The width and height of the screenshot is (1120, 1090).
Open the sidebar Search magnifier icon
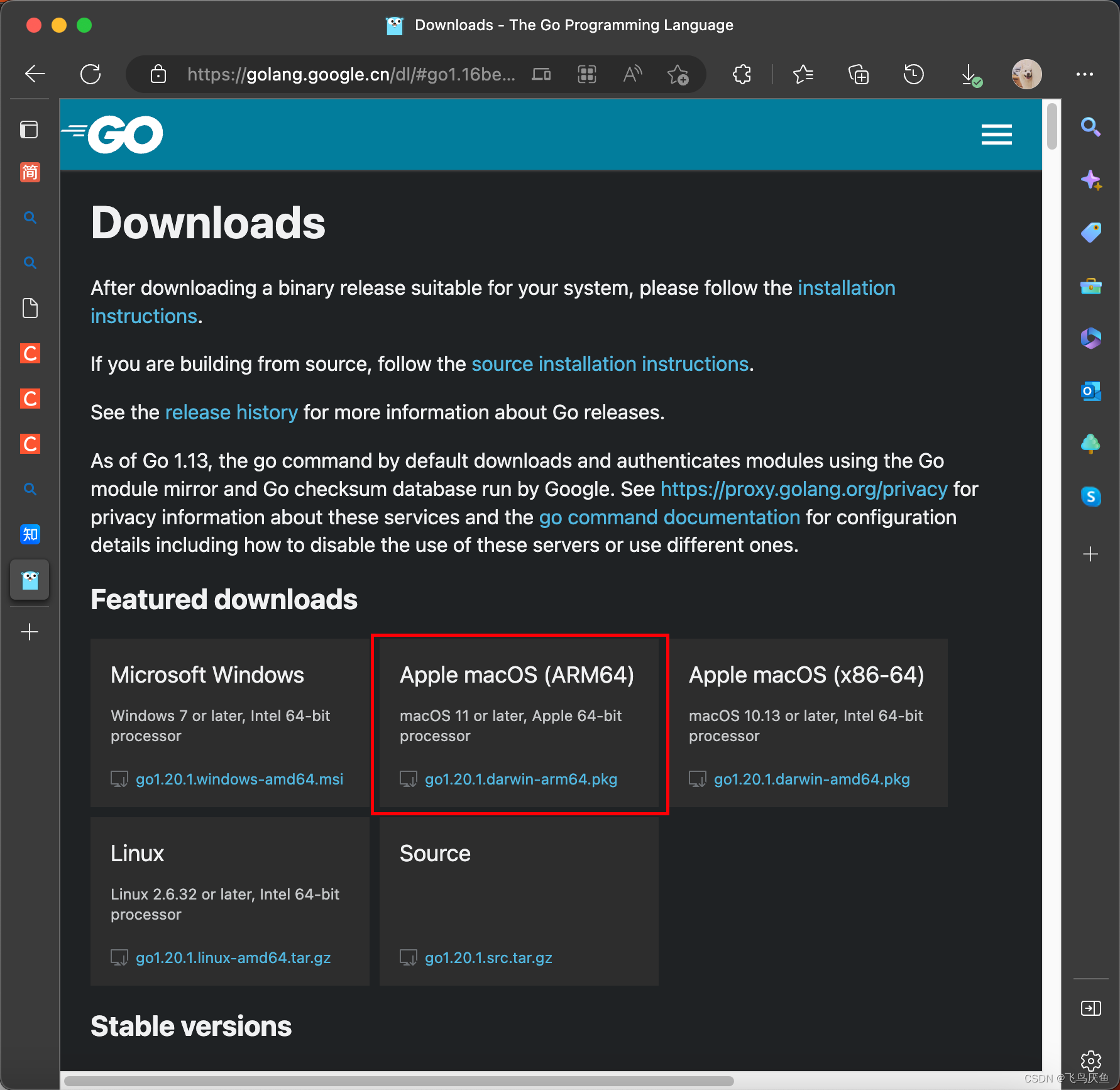click(1090, 127)
